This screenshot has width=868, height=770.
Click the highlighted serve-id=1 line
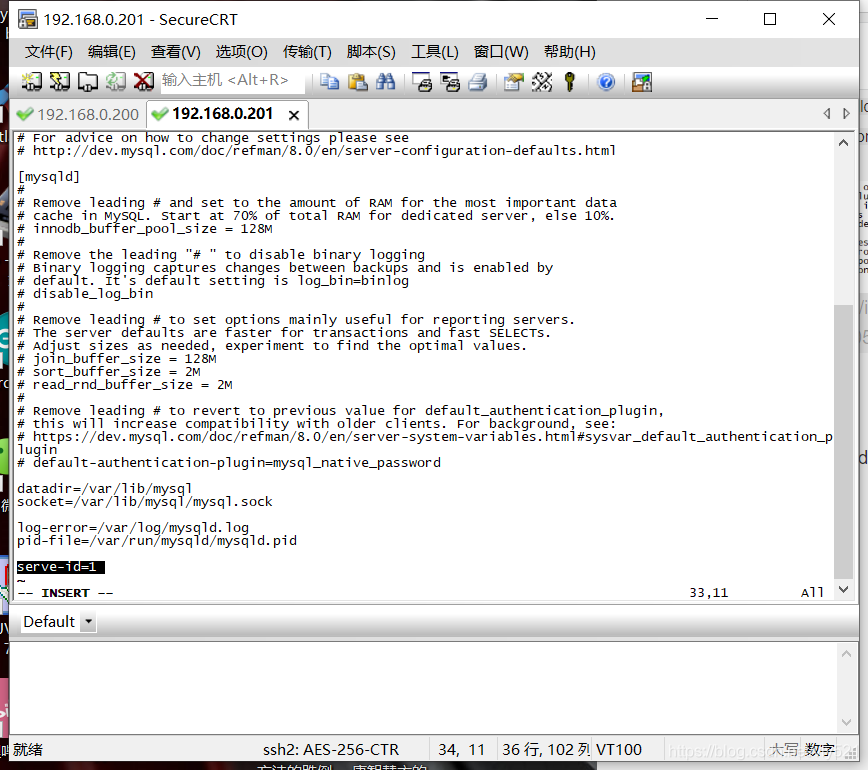click(60, 567)
